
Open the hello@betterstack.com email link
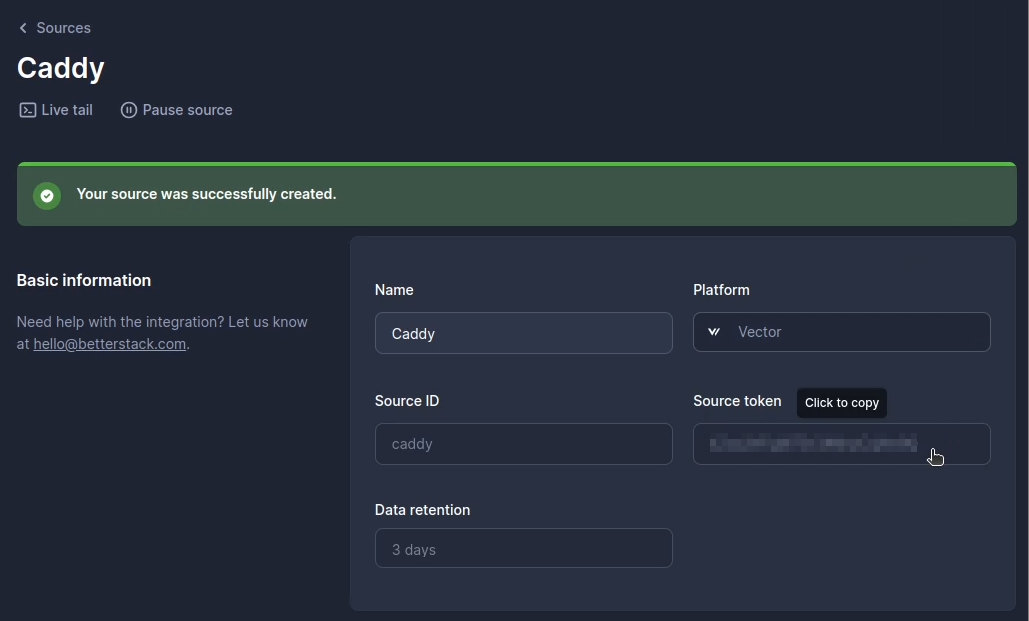110,344
